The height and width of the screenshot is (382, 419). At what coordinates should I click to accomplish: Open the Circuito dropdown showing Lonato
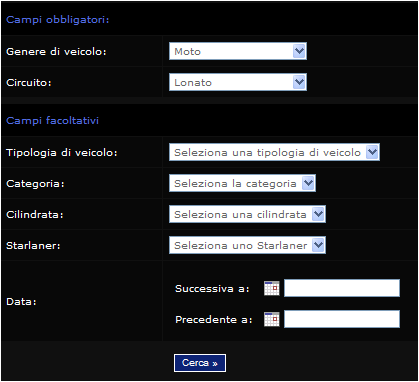[238, 82]
